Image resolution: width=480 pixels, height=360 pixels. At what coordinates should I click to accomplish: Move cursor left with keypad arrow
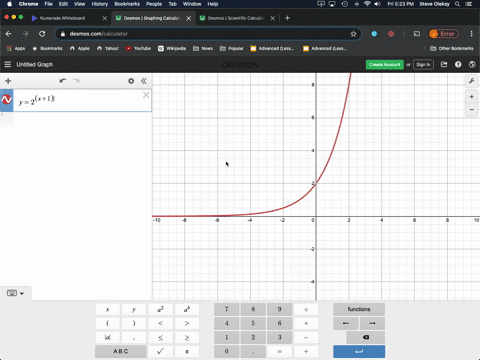coord(346,323)
